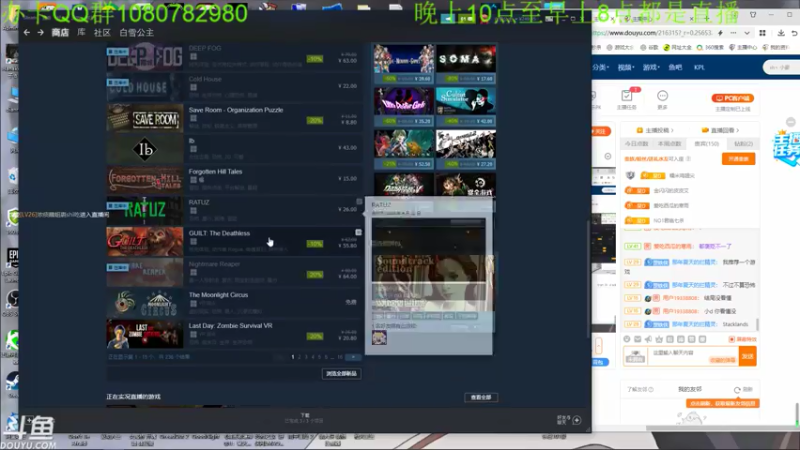Click the orange 发送 send button
Image resolution: width=800 pixels, height=450 pixels.
747,356
